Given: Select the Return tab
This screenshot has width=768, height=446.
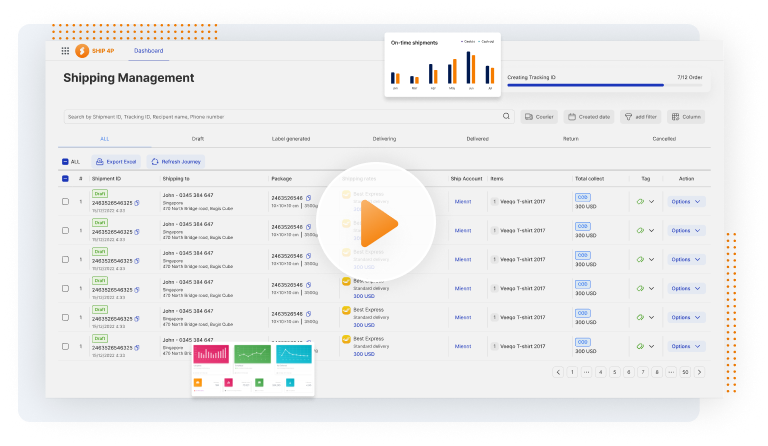Looking at the screenshot, I should 571,139.
